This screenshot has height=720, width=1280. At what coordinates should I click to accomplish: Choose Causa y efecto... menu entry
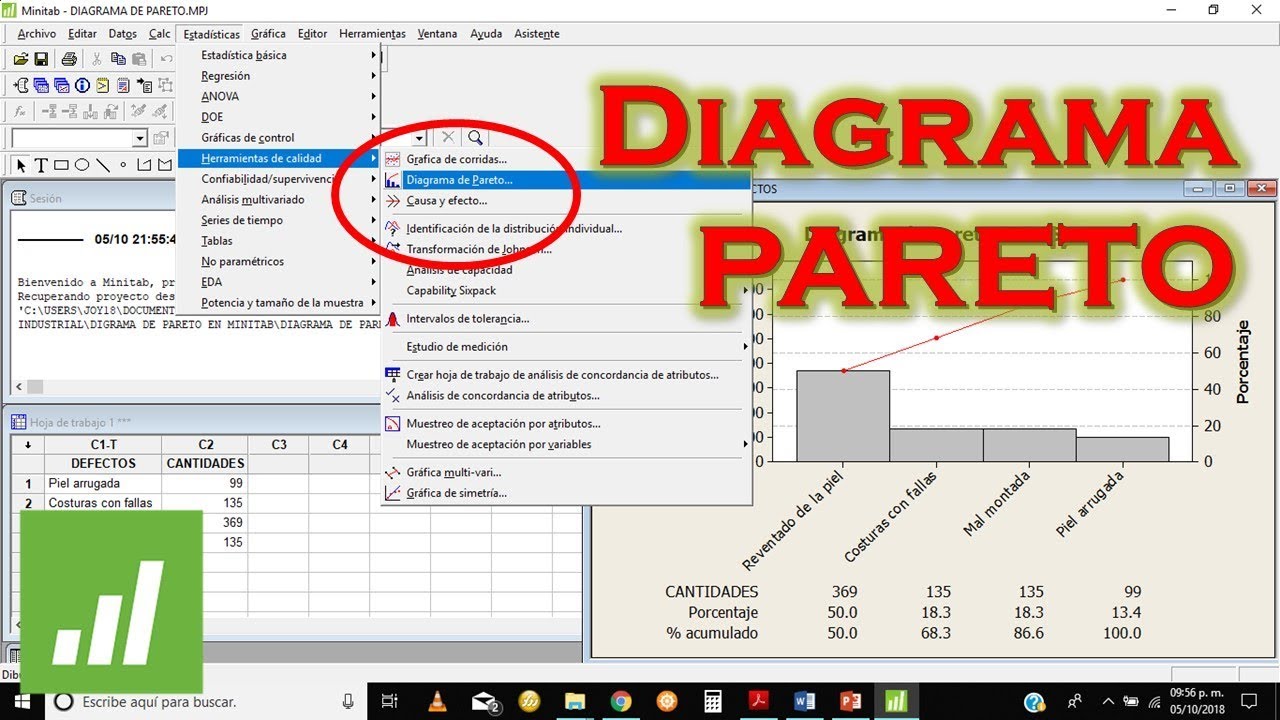click(566, 201)
